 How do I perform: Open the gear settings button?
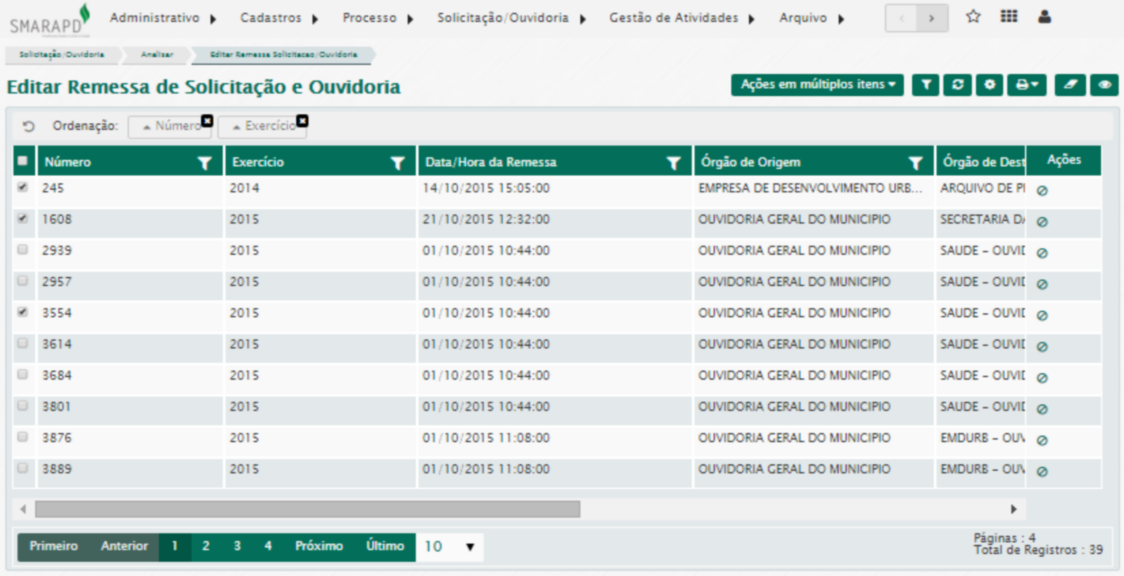(989, 86)
